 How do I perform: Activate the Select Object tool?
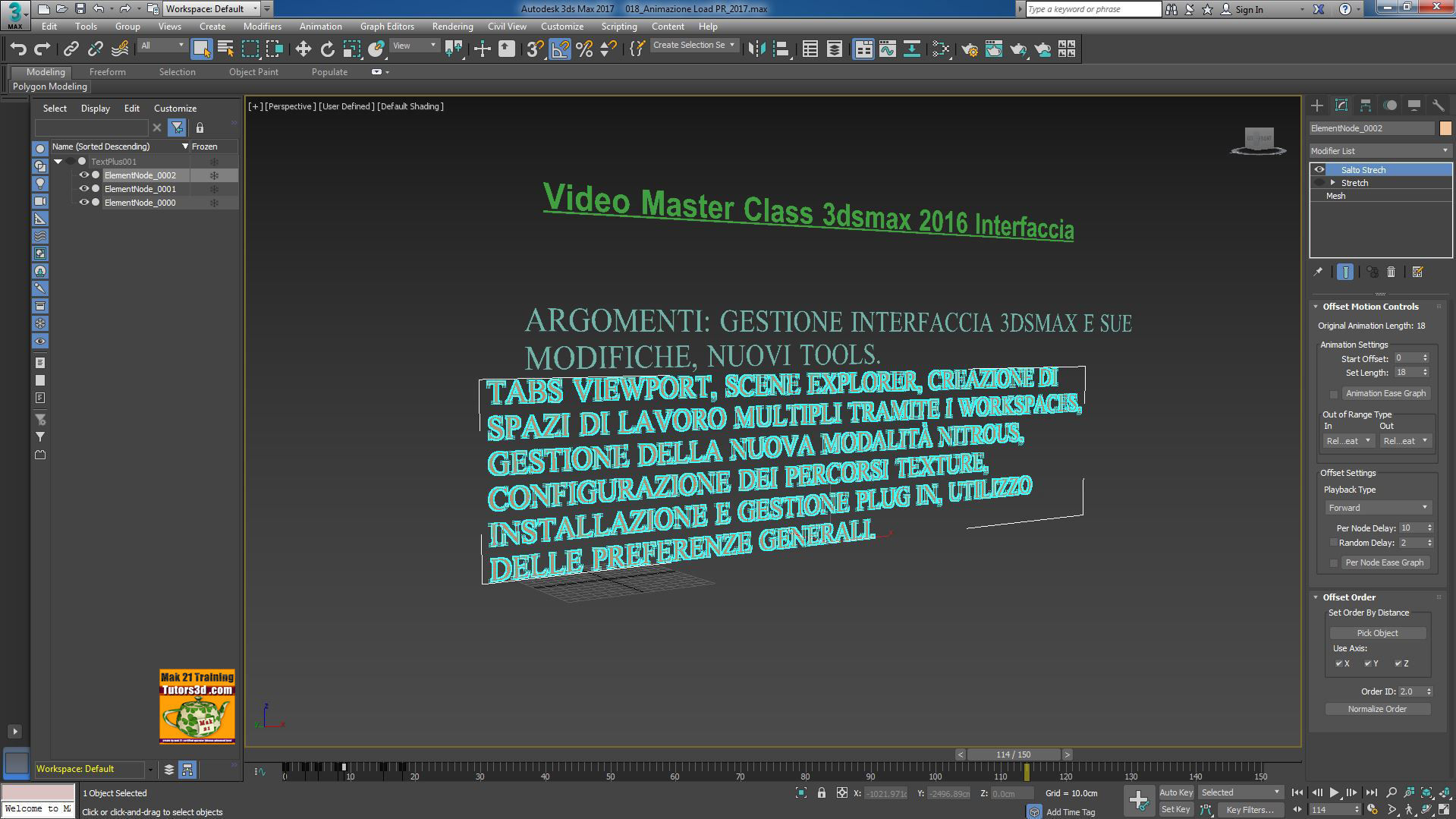coord(201,49)
